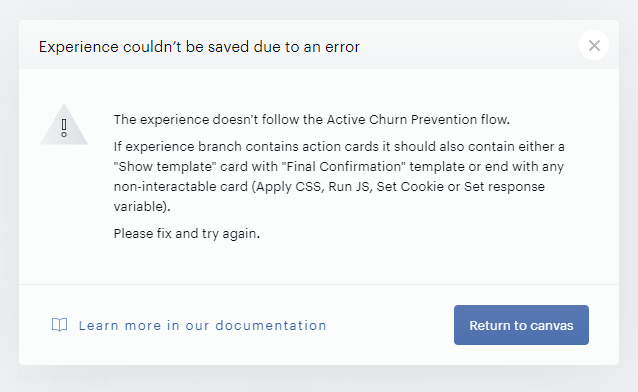
Task: Click the open book documentation icon
Action: point(59,325)
